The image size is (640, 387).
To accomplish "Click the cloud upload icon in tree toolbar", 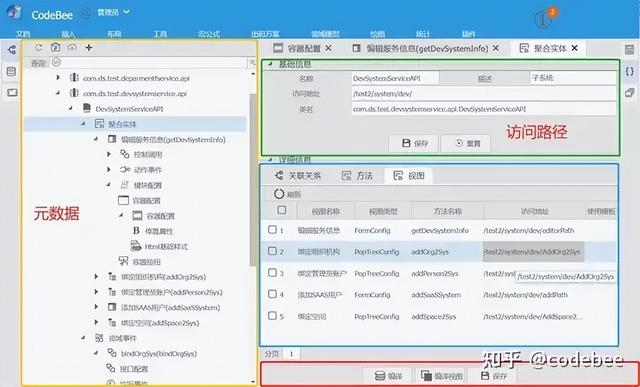I will (x=72, y=48).
